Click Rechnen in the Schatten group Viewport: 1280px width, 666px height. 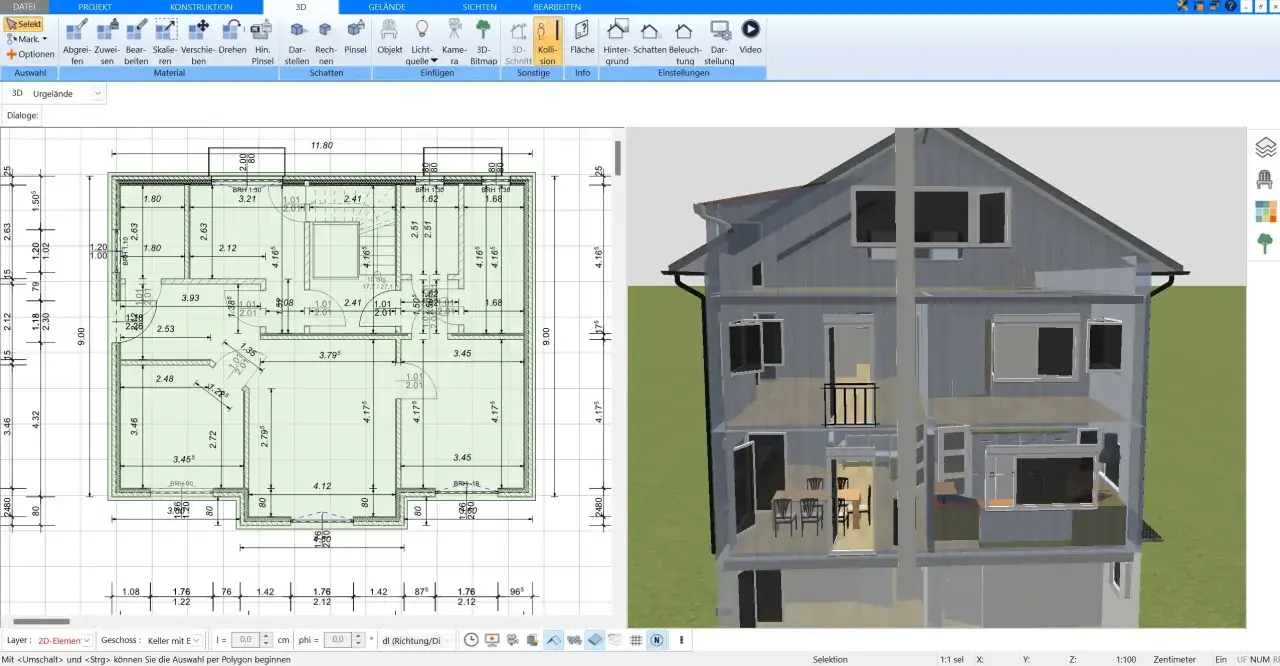325,41
